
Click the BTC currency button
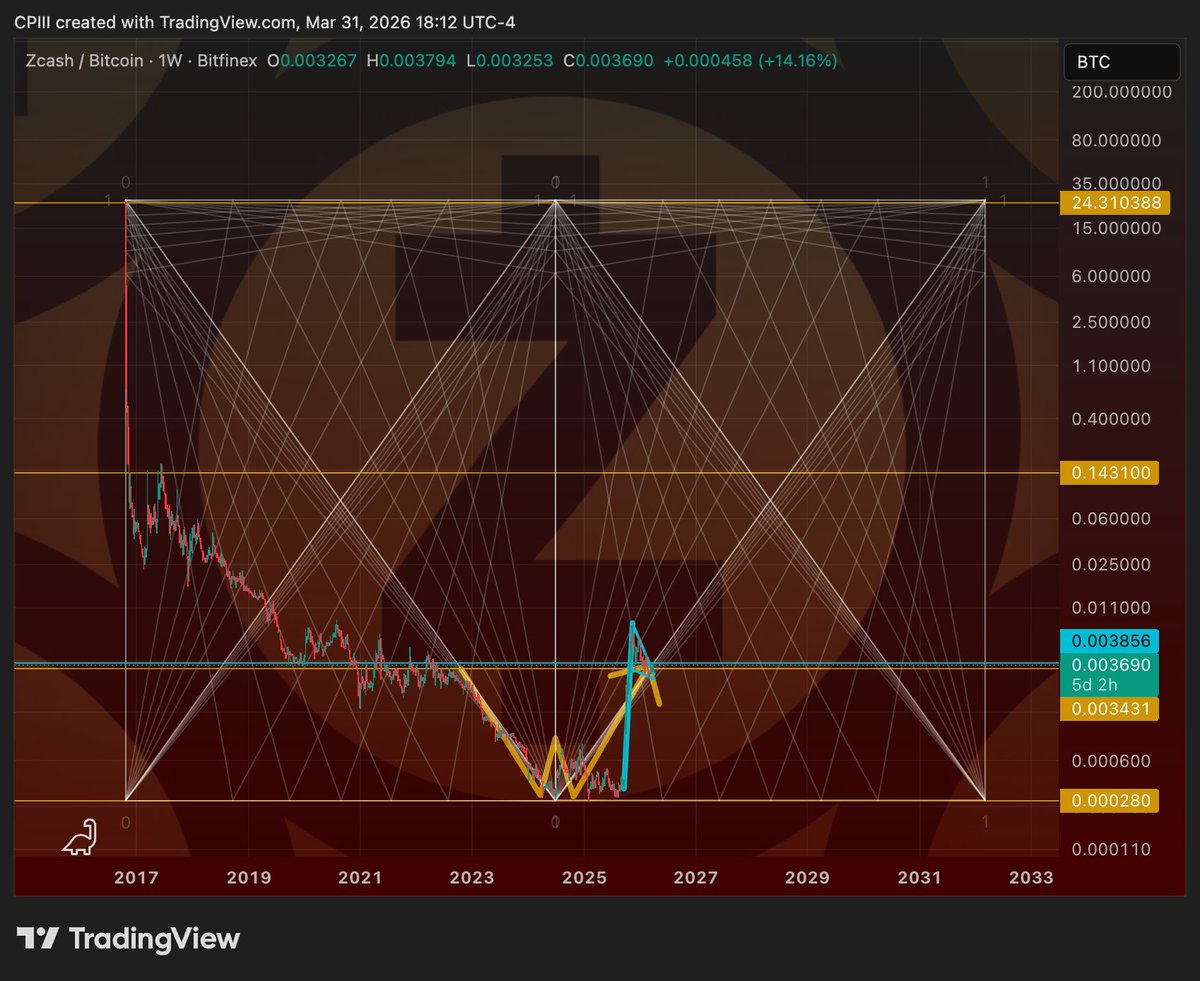[1122, 62]
